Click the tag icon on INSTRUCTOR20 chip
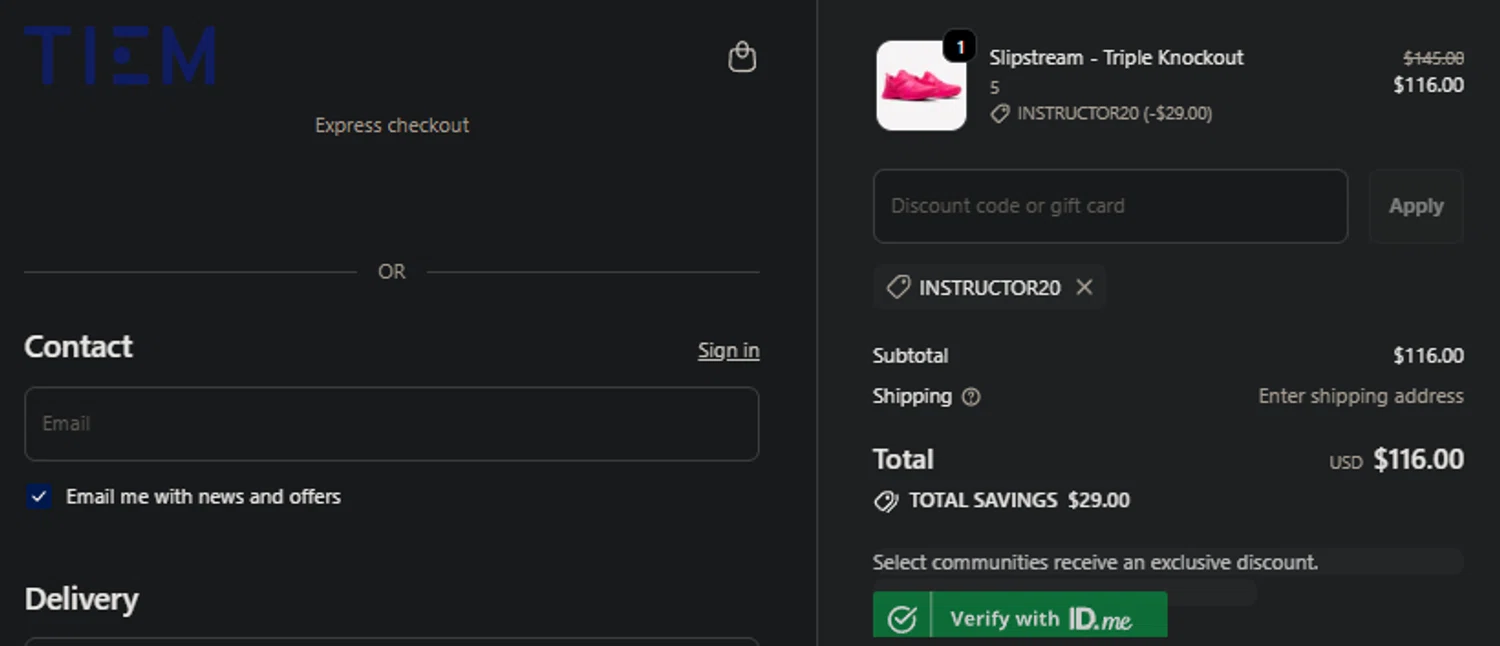Image resolution: width=1500 pixels, height=646 pixels. [898, 288]
